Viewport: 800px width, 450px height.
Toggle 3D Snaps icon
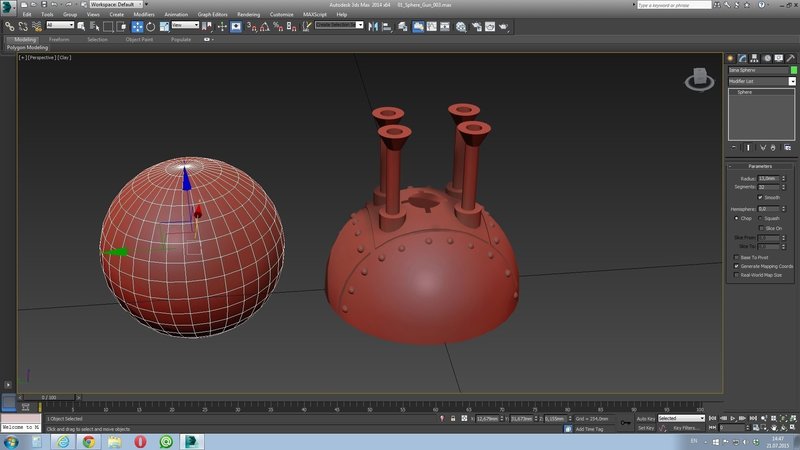(x=252, y=26)
